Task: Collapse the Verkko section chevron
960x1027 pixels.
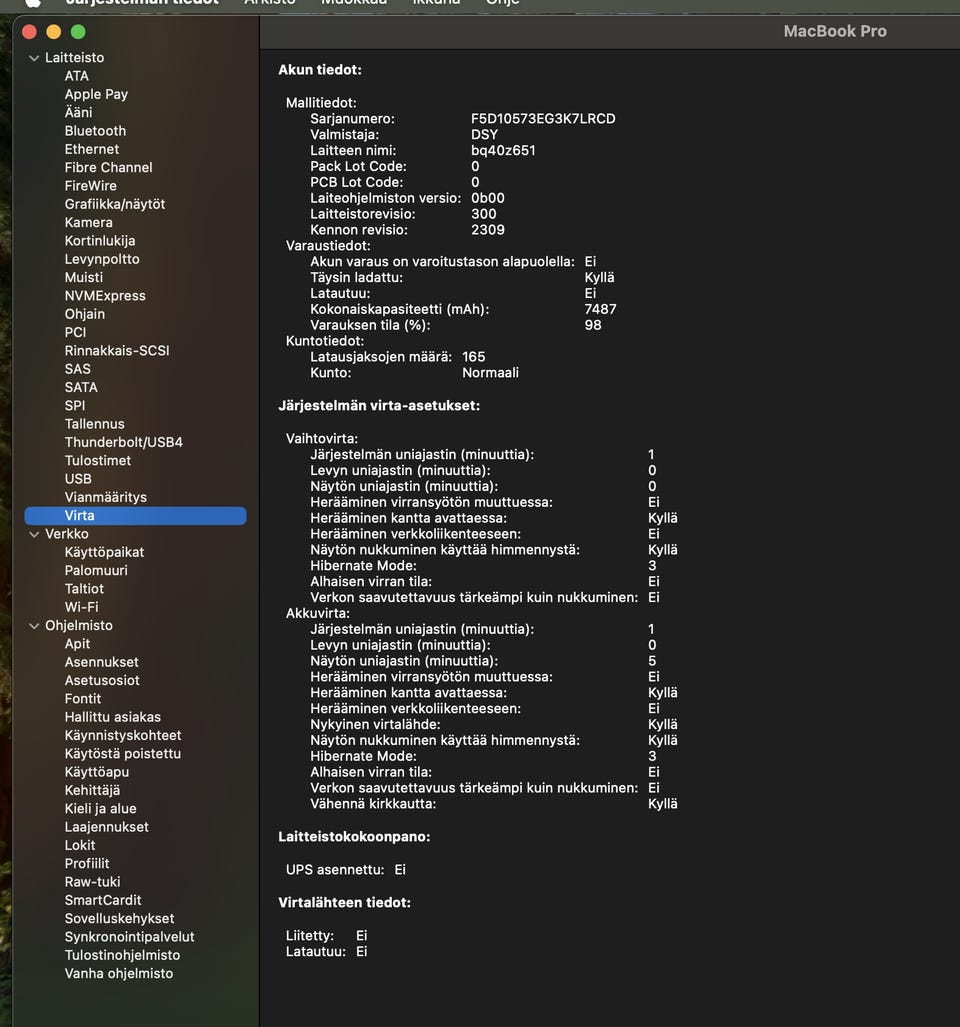Action: pos(34,534)
